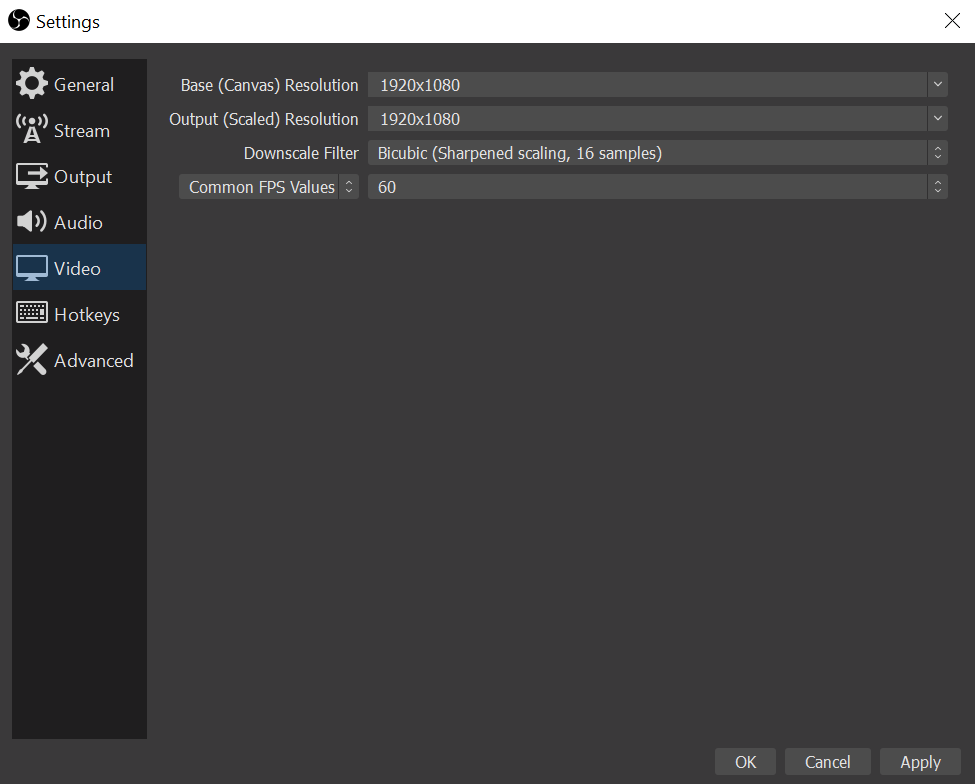Open the Downscale Filter dropdown
The image size is (975, 784).
coord(657,153)
